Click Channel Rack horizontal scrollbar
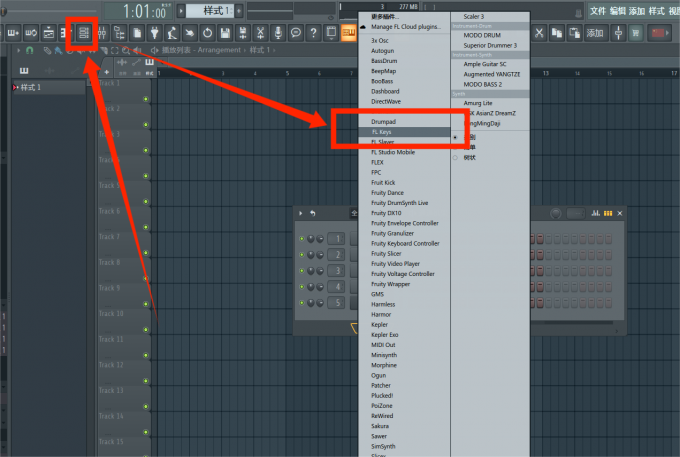 572,323
